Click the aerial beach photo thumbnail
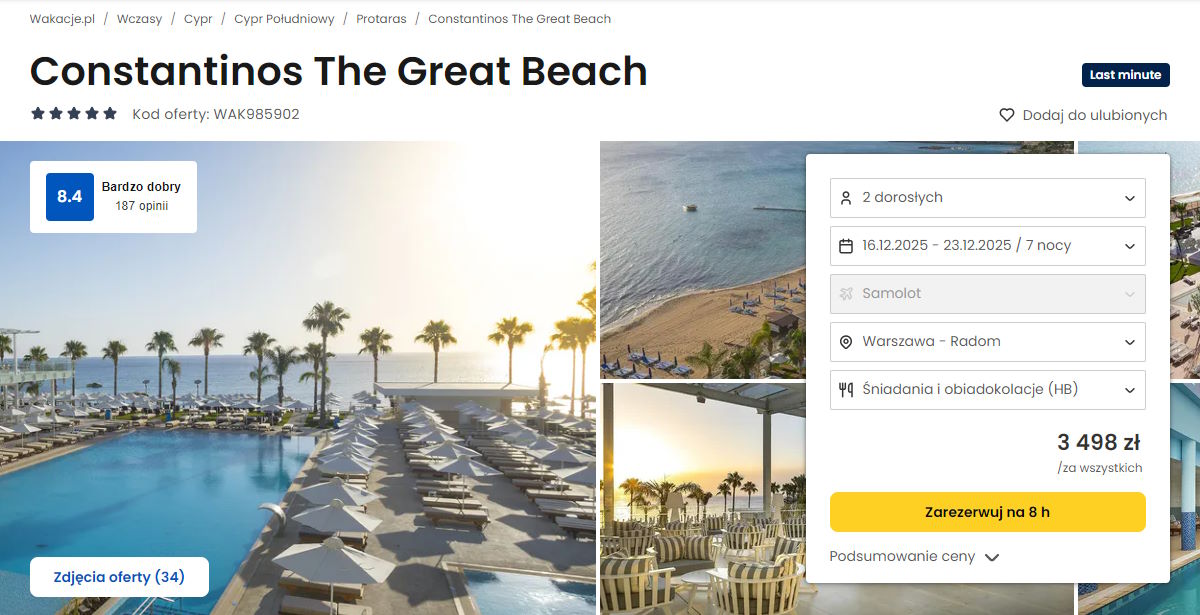1200x615 pixels. coord(700,260)
